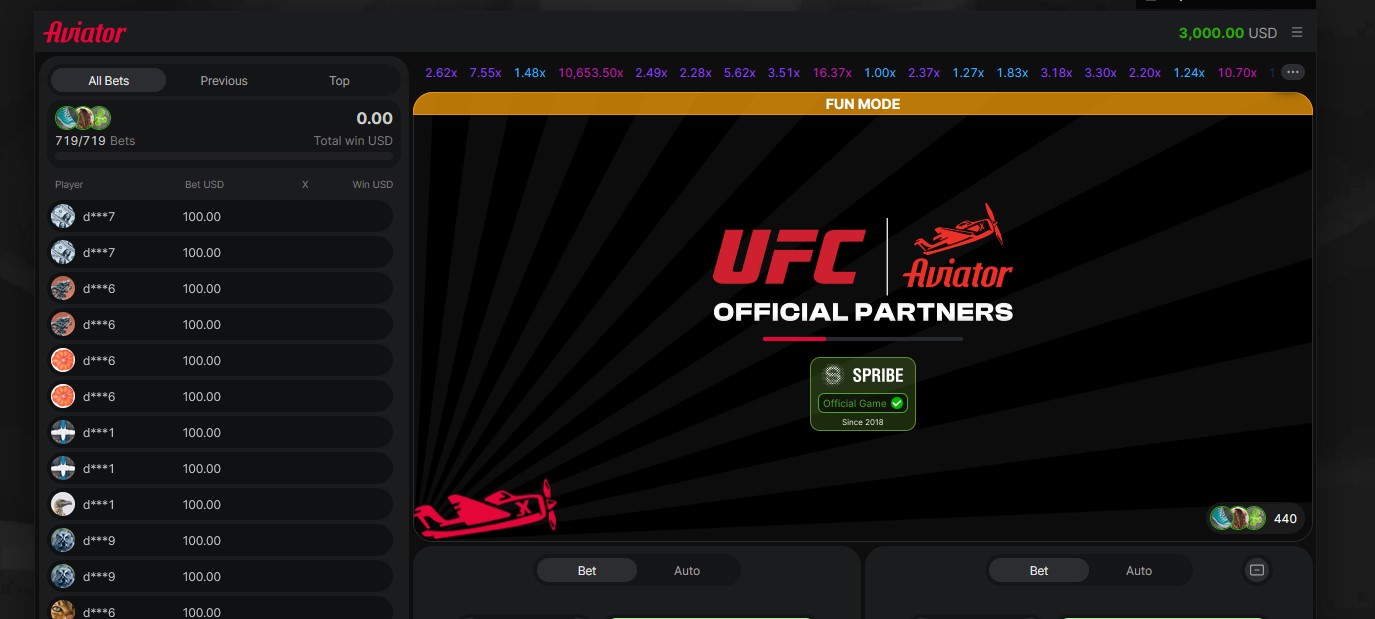Select the 2.20x multiplier in history

[1145, 73]
